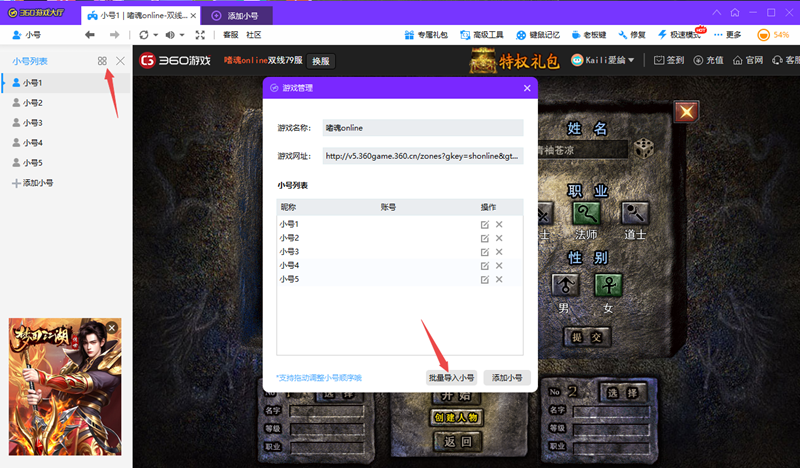The width and height of the screenshot is (800, 468).
Task: Open 官网 official site in the game header
Action: (747, 60)
